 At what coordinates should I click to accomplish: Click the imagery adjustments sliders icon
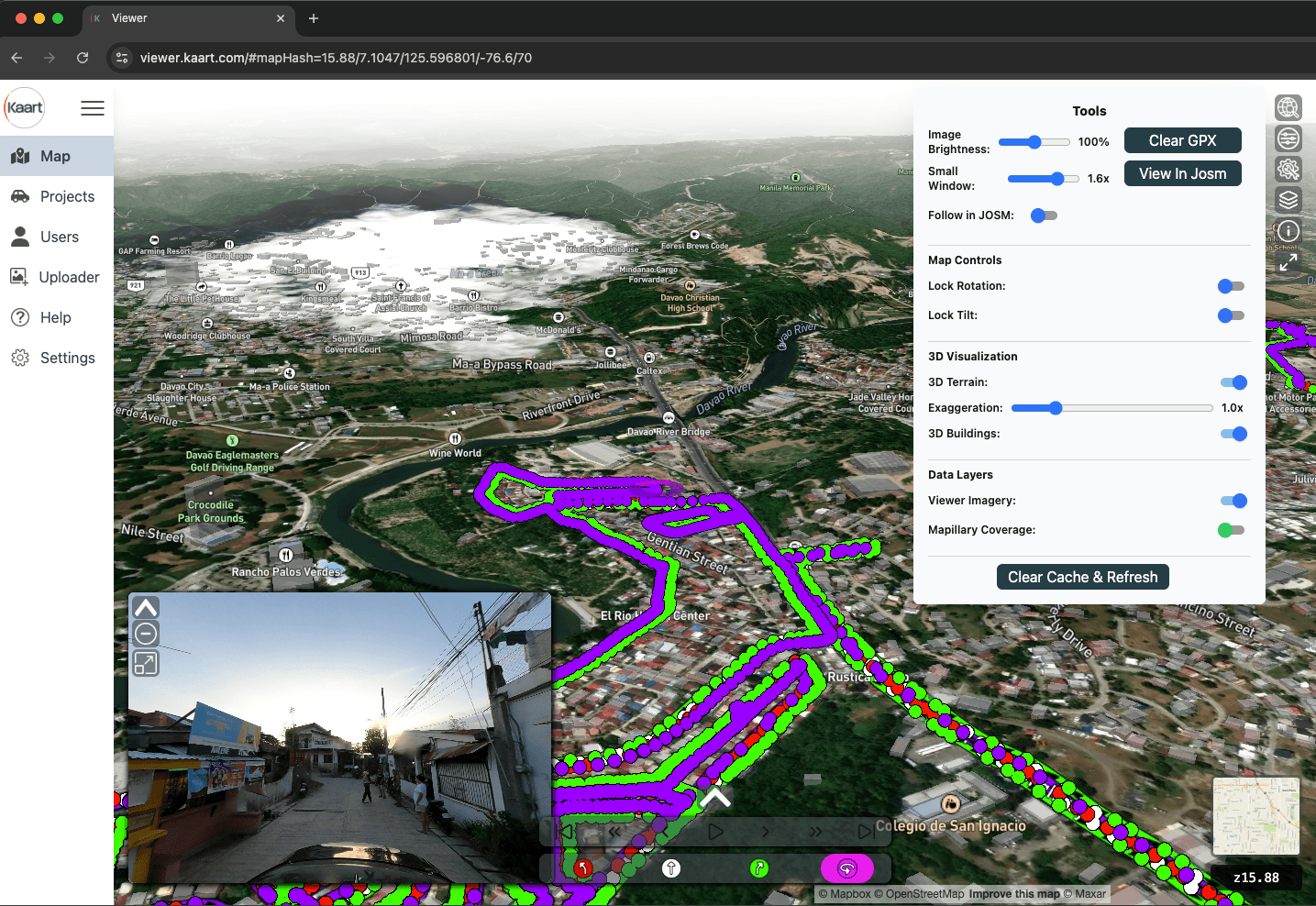point(1288,138)
